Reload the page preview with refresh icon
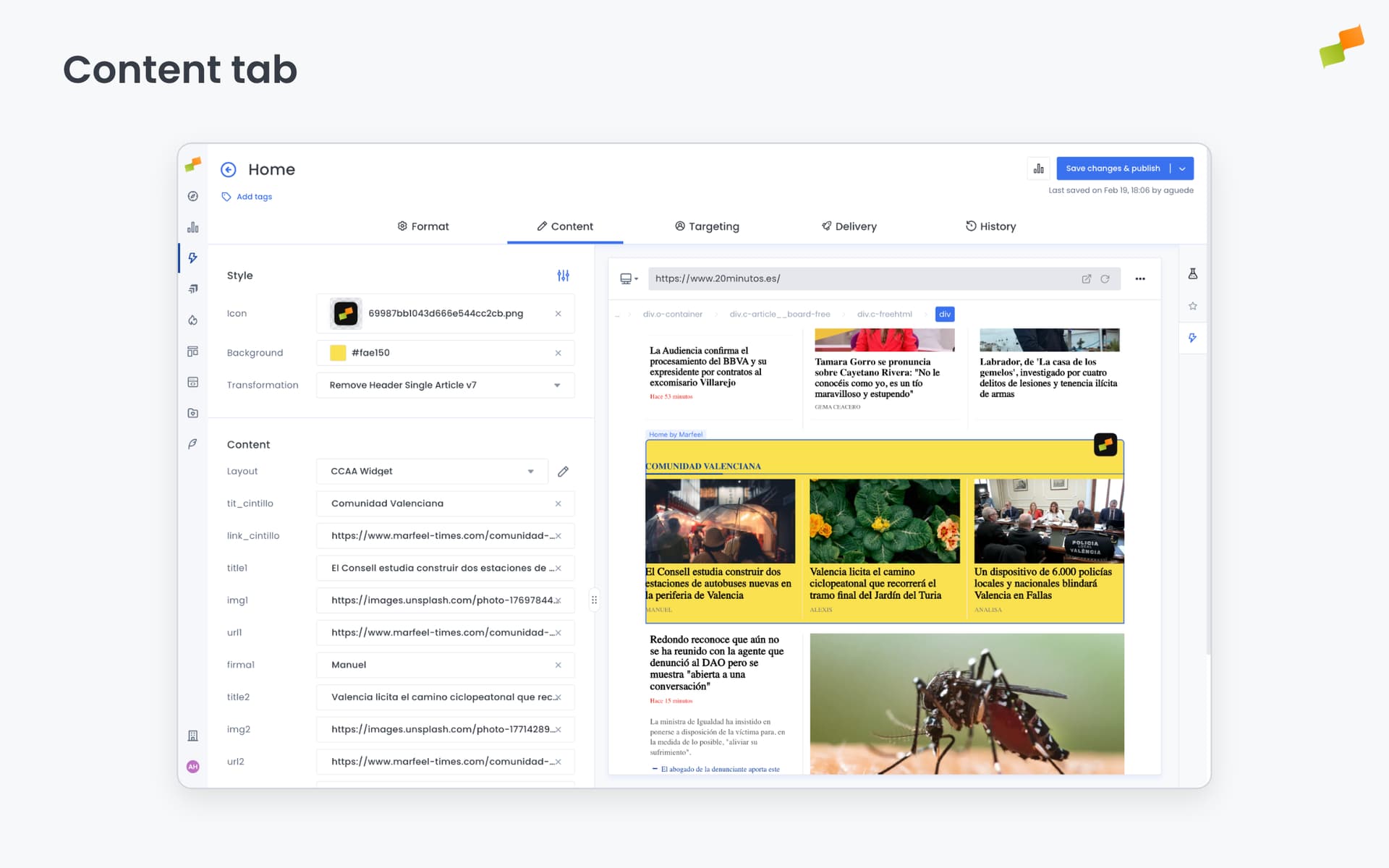1389x868 pixels. point(1106,278)
